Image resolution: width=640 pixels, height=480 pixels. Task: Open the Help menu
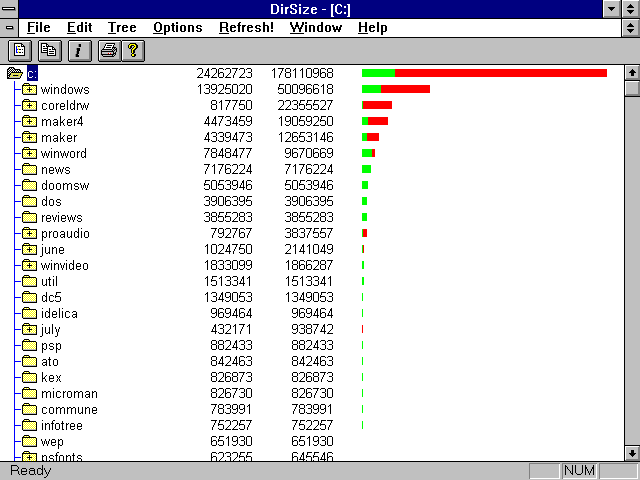coord(372,27)
